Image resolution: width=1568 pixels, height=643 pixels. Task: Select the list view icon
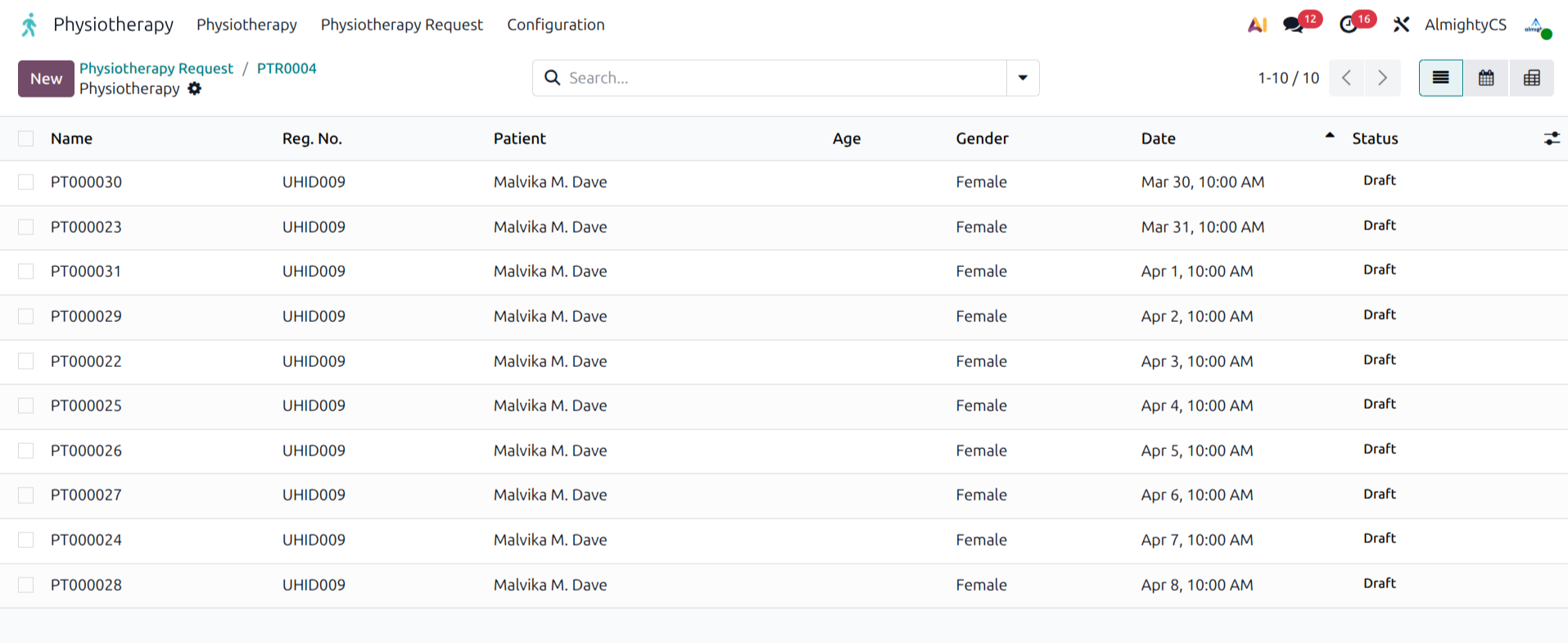tap(1440, 78)
